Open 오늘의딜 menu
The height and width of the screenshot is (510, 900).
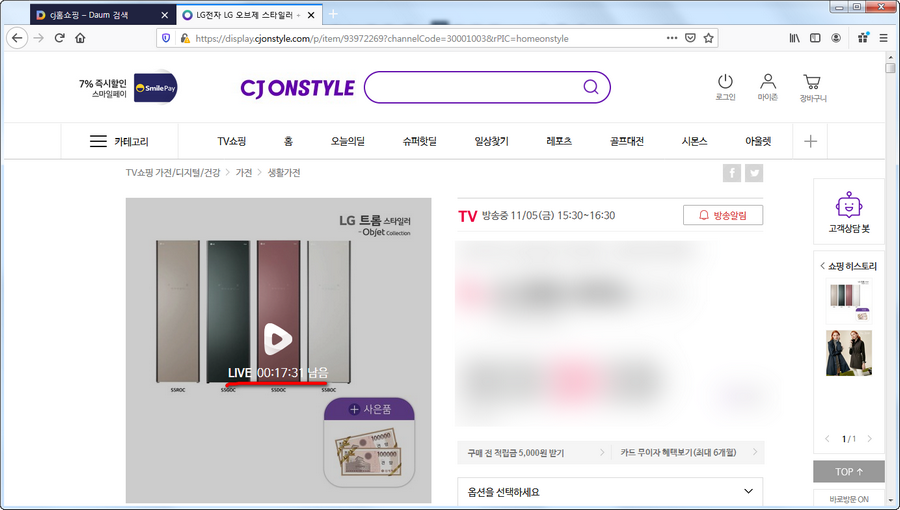pyautogui.click(x=348, y=141)
